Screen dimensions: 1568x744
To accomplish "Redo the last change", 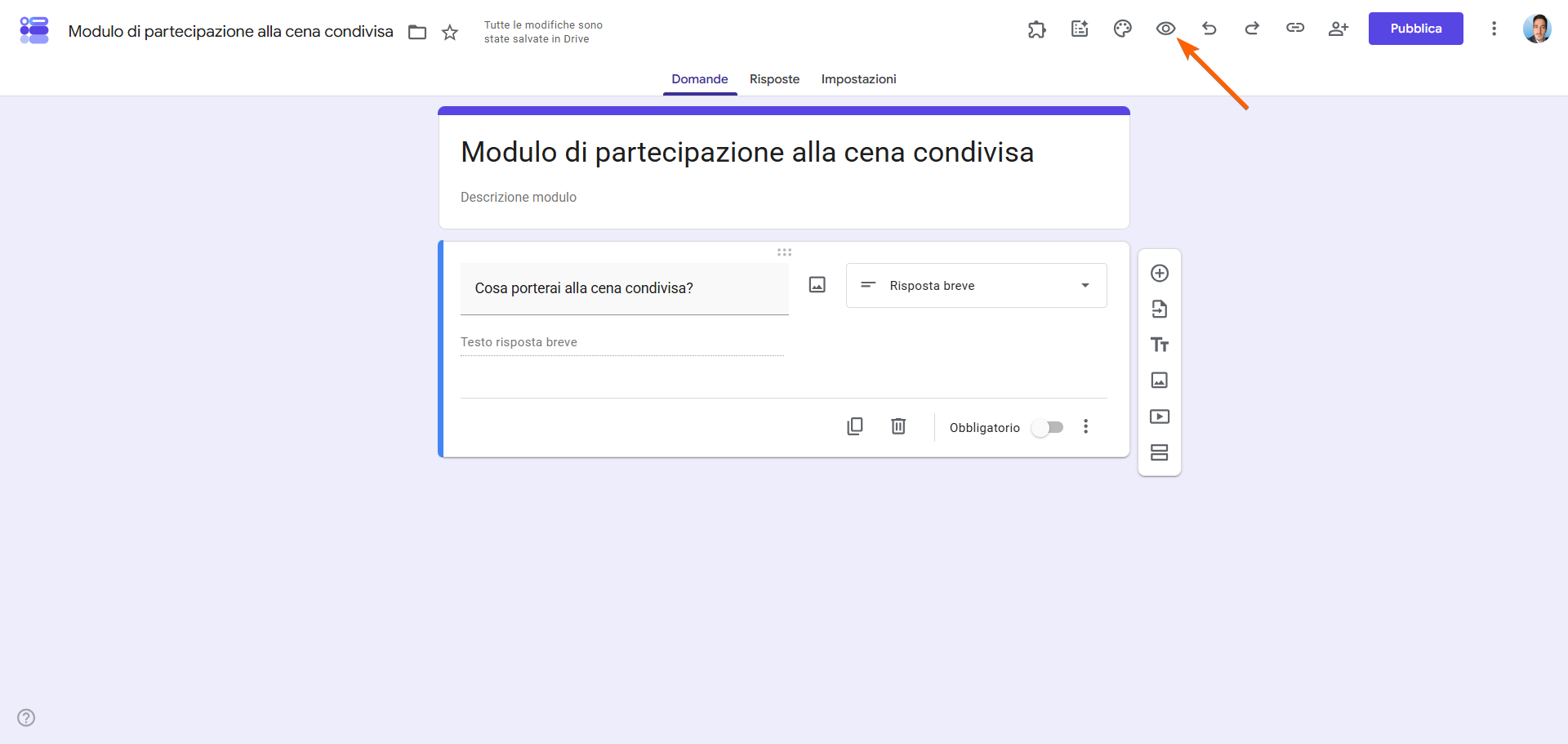I will pos(1252,29).
